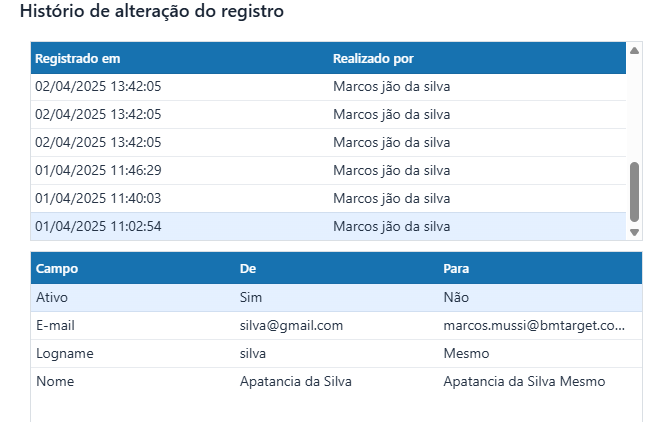Select the "Ativo" field row
The height and width of the screenshot is (422, 664).
coord(52,297)
